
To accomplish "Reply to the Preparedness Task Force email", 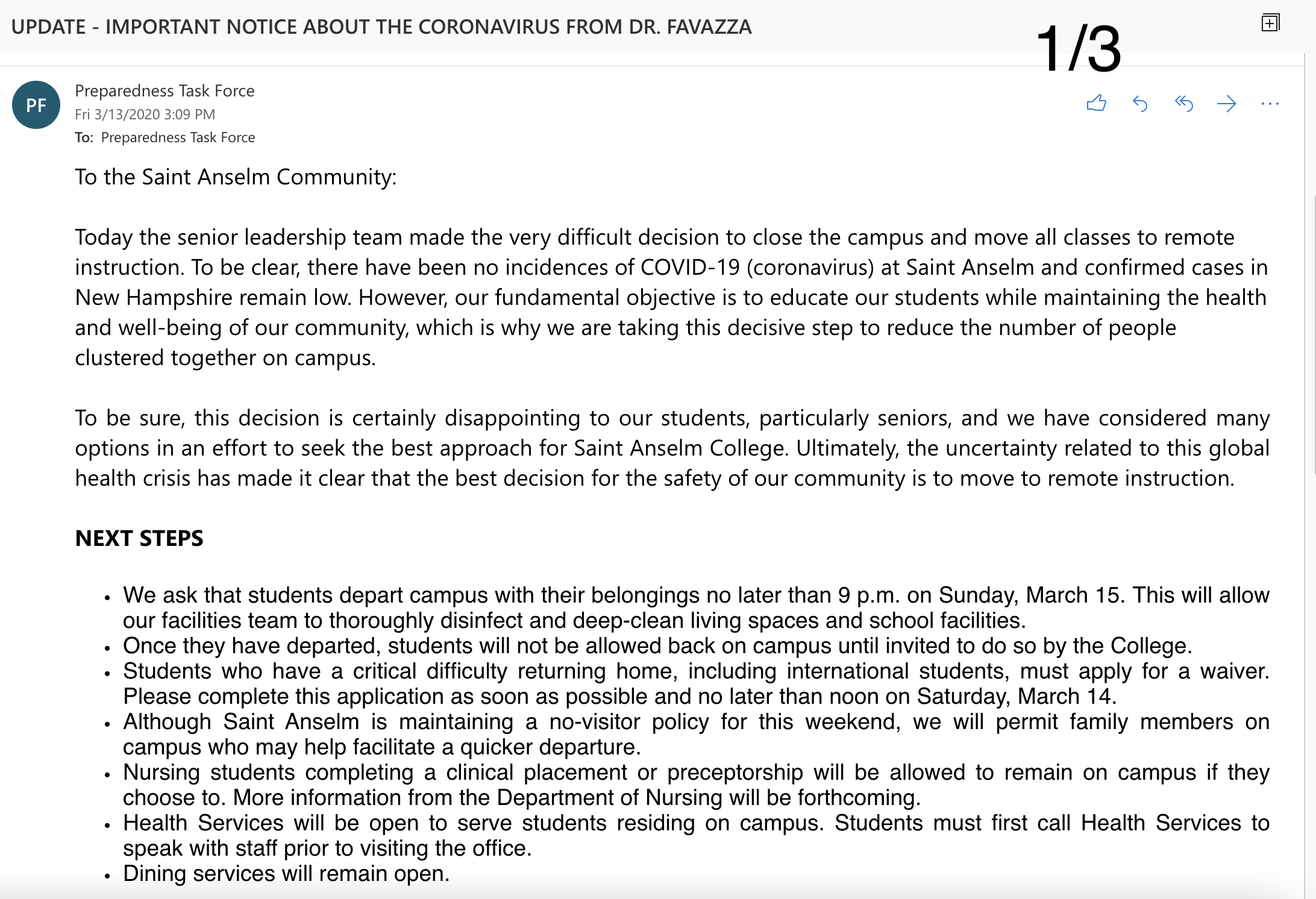I will click(x=1140, y=104).
